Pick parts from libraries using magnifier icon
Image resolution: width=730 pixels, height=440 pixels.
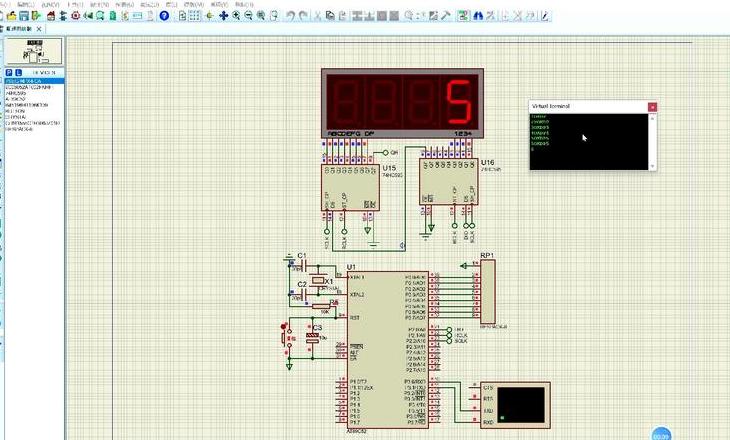(409, 16)
